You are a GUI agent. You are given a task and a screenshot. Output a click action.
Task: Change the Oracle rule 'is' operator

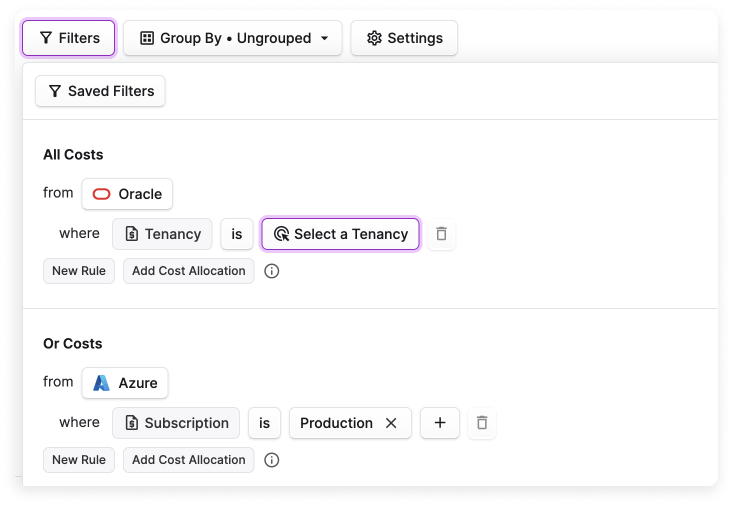[237, 234]
